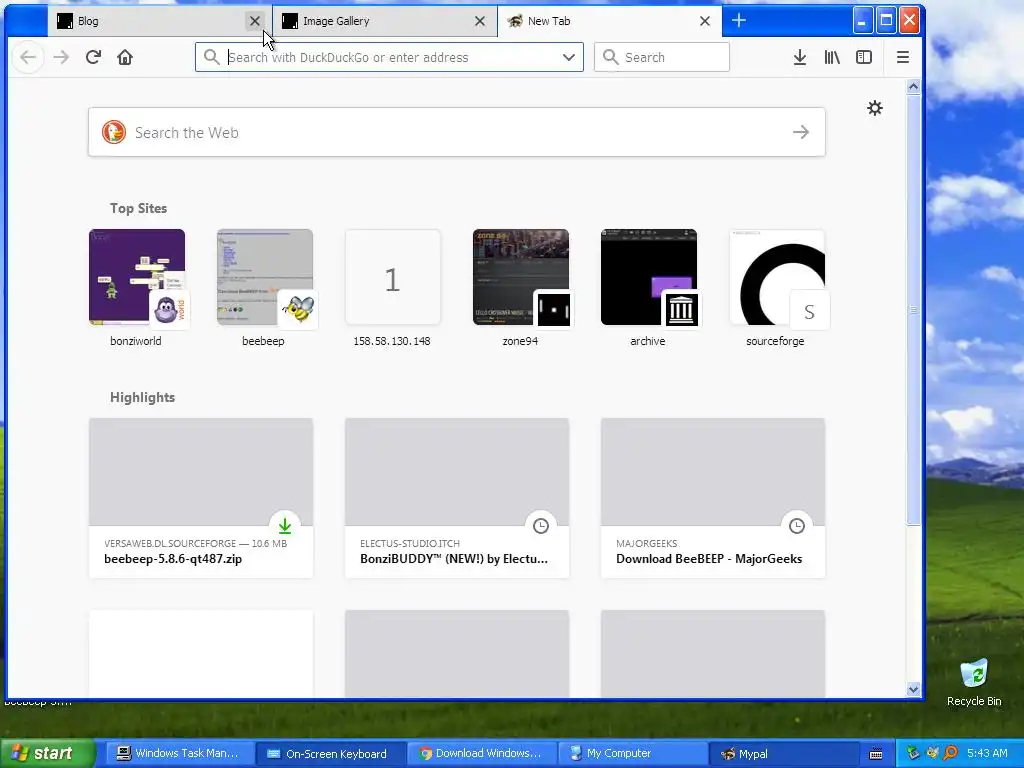The height and width of the screenshot is (768, 1024).
Task: Close the Blog tab
Action: (255, 21)
